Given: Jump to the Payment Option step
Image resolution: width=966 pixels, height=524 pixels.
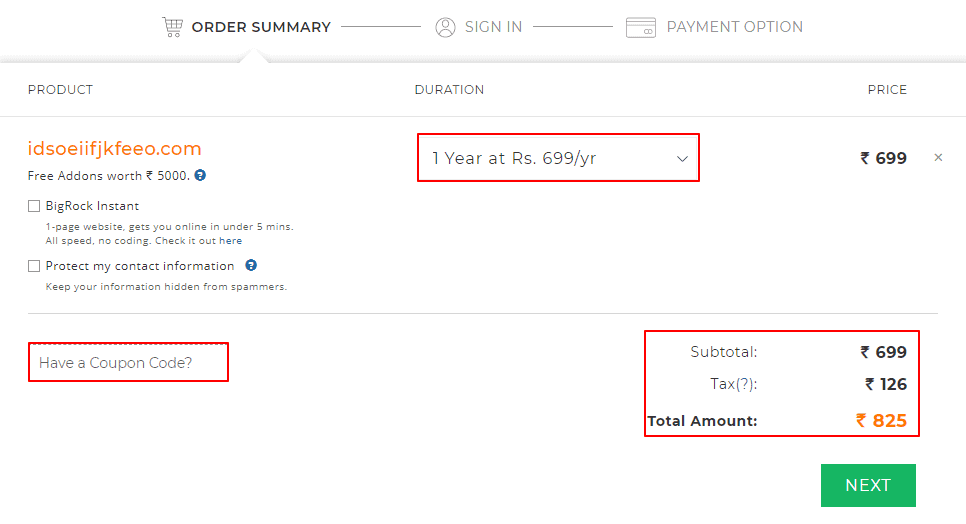Looking at the screenshot, I should coord(734,27).
